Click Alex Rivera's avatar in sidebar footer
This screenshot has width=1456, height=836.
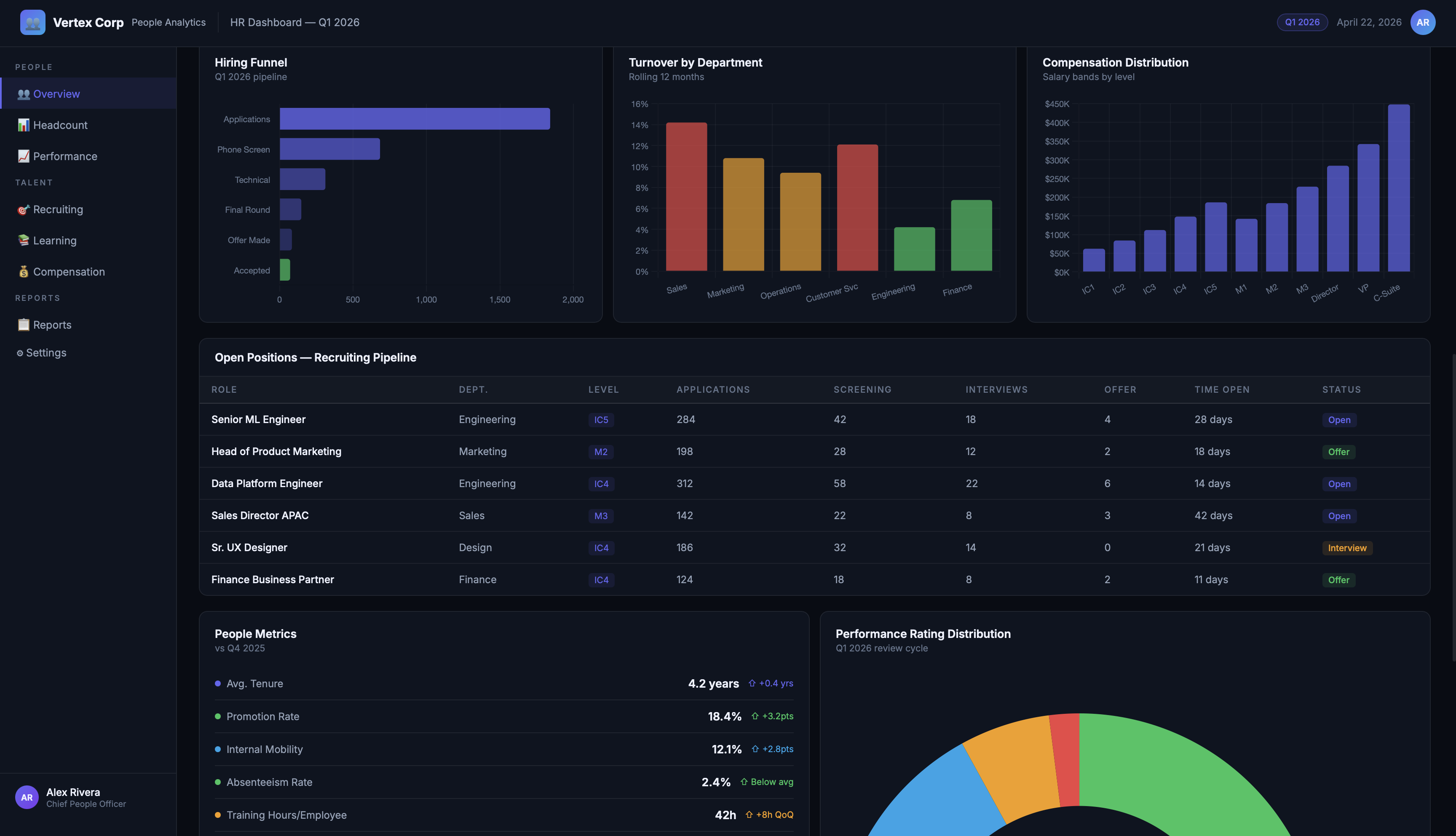(27, 797)
